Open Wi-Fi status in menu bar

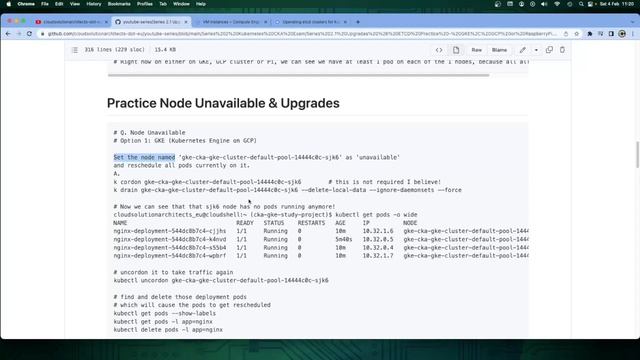(557, 4)
